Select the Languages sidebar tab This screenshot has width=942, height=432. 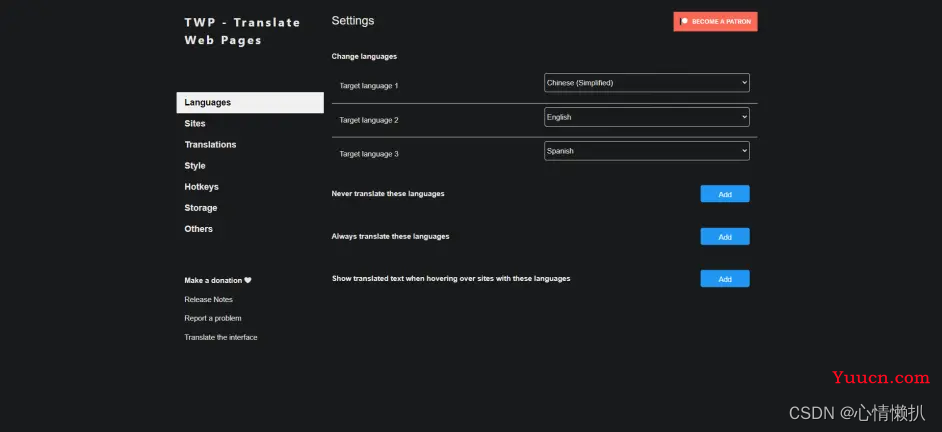[250, 102]
